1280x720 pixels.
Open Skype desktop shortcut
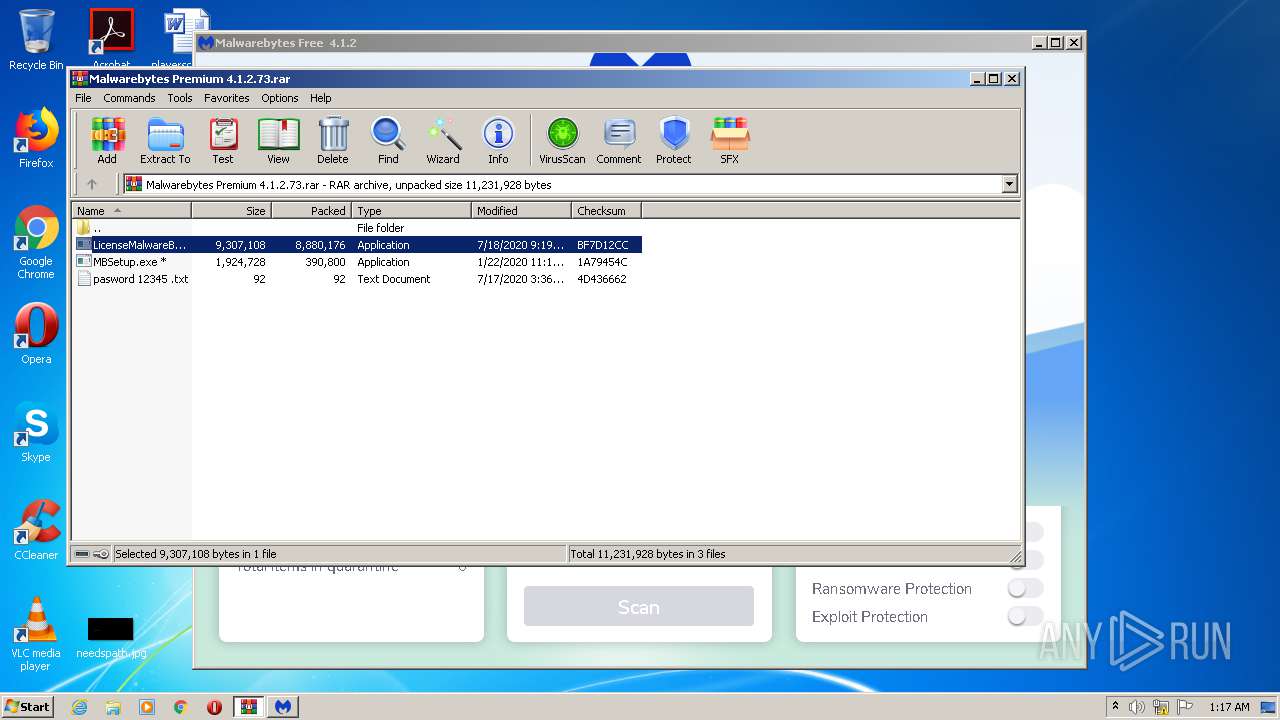point(36,432)
